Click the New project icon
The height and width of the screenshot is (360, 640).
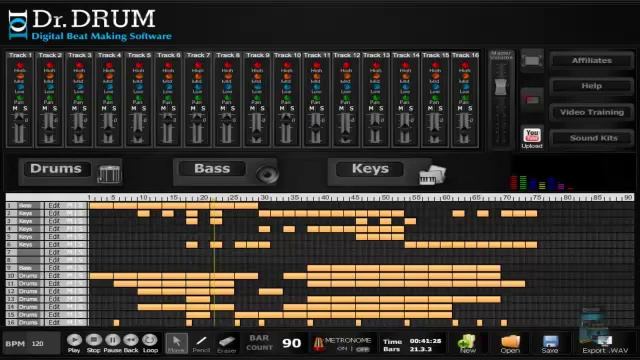[x=467, y=342]
